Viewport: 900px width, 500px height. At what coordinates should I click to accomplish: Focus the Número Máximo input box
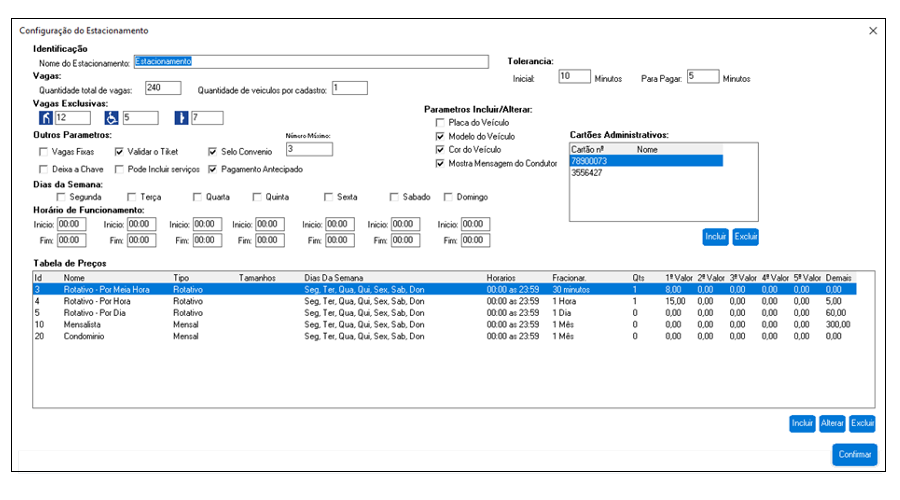click(x=307, y=149)
